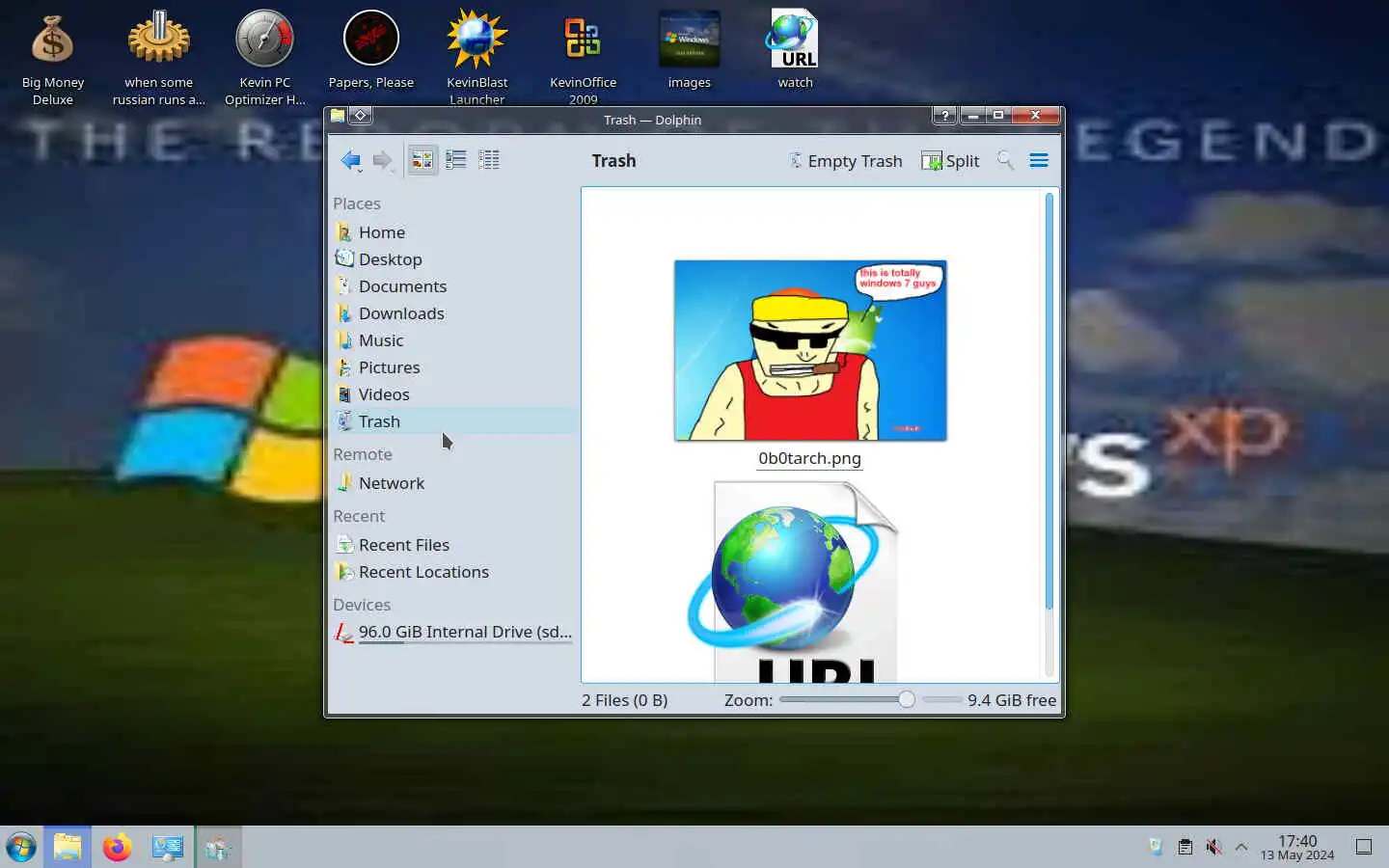Open Network under Remote
This screenshot has width=1389, height=868.
[x=453, y=483]
